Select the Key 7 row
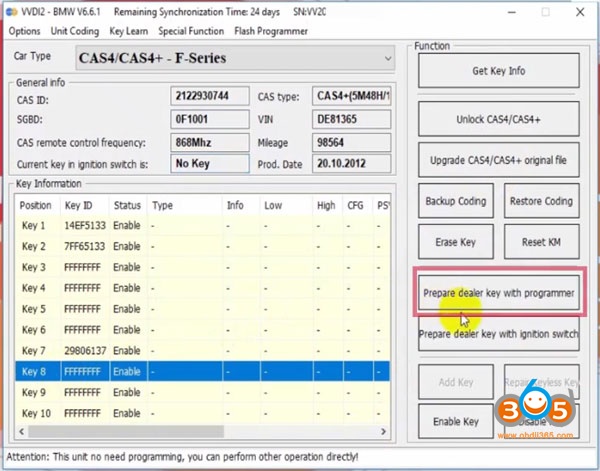Image resolution: width=600 pixels, height=471 pixels. 202,350
